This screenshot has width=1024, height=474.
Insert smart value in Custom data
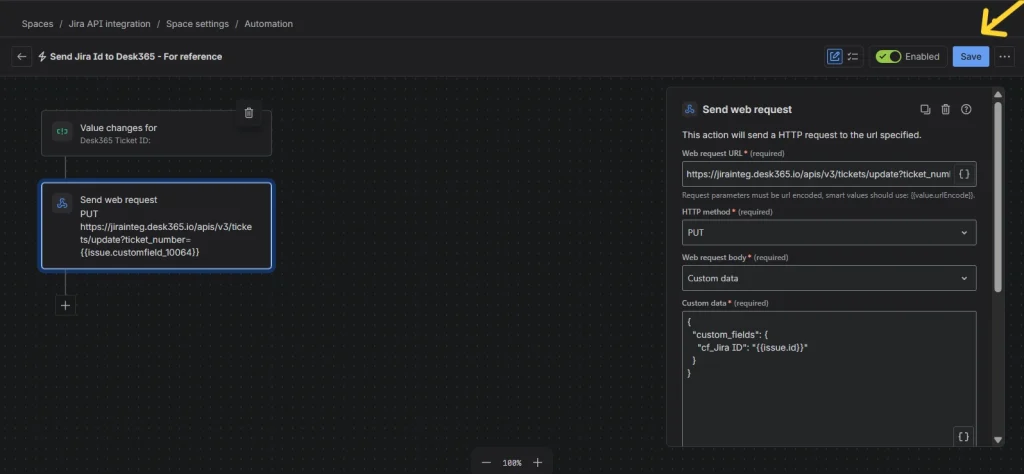(963, 436)
